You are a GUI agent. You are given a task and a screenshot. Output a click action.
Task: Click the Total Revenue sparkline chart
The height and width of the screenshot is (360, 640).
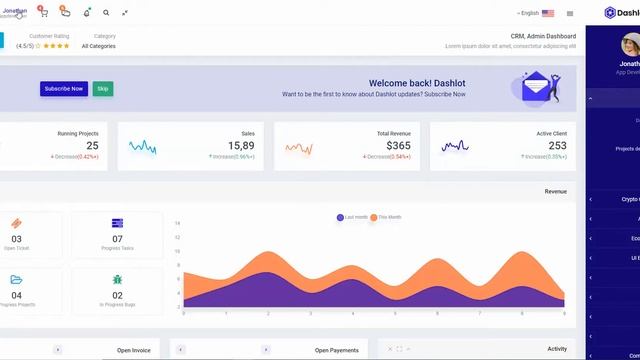[x=299, y=148]
